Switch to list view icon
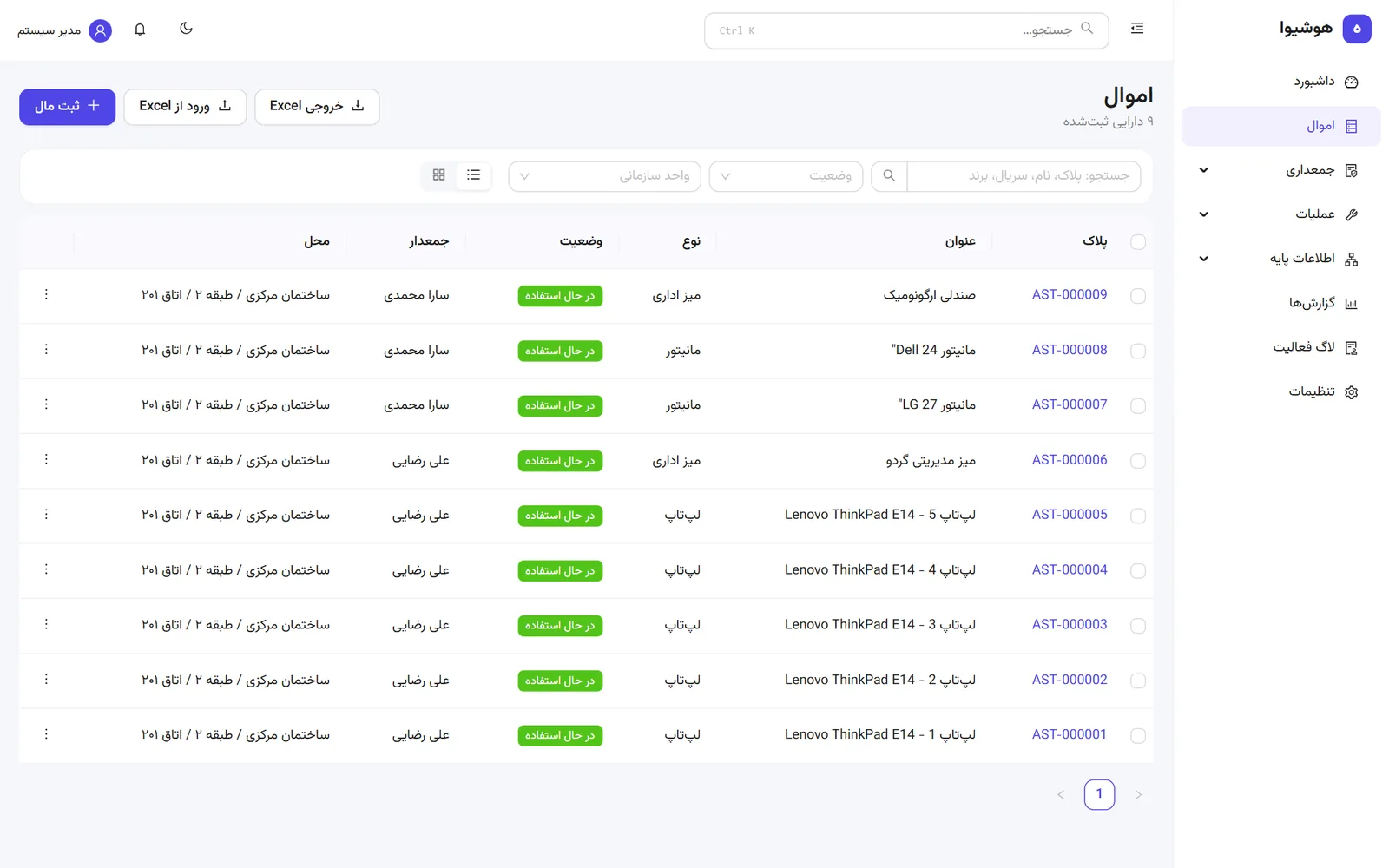 click(473, 175)
